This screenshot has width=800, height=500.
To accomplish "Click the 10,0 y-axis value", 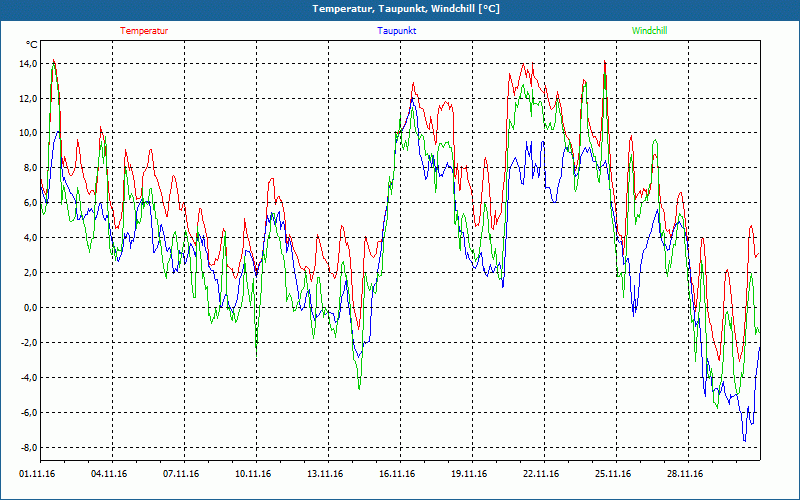I will point(28,133).
